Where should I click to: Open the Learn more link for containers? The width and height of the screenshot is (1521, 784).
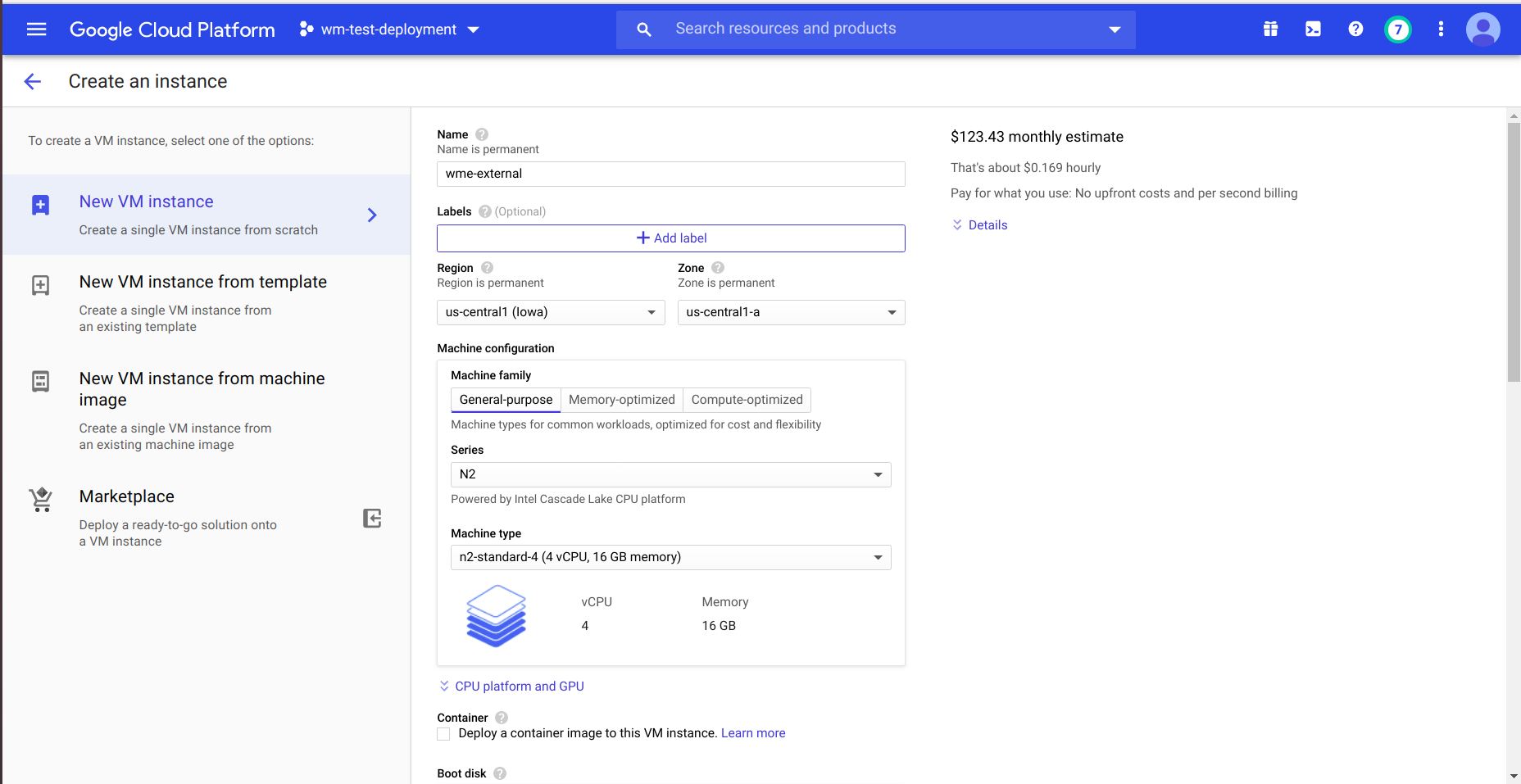[x=752, y=733]
